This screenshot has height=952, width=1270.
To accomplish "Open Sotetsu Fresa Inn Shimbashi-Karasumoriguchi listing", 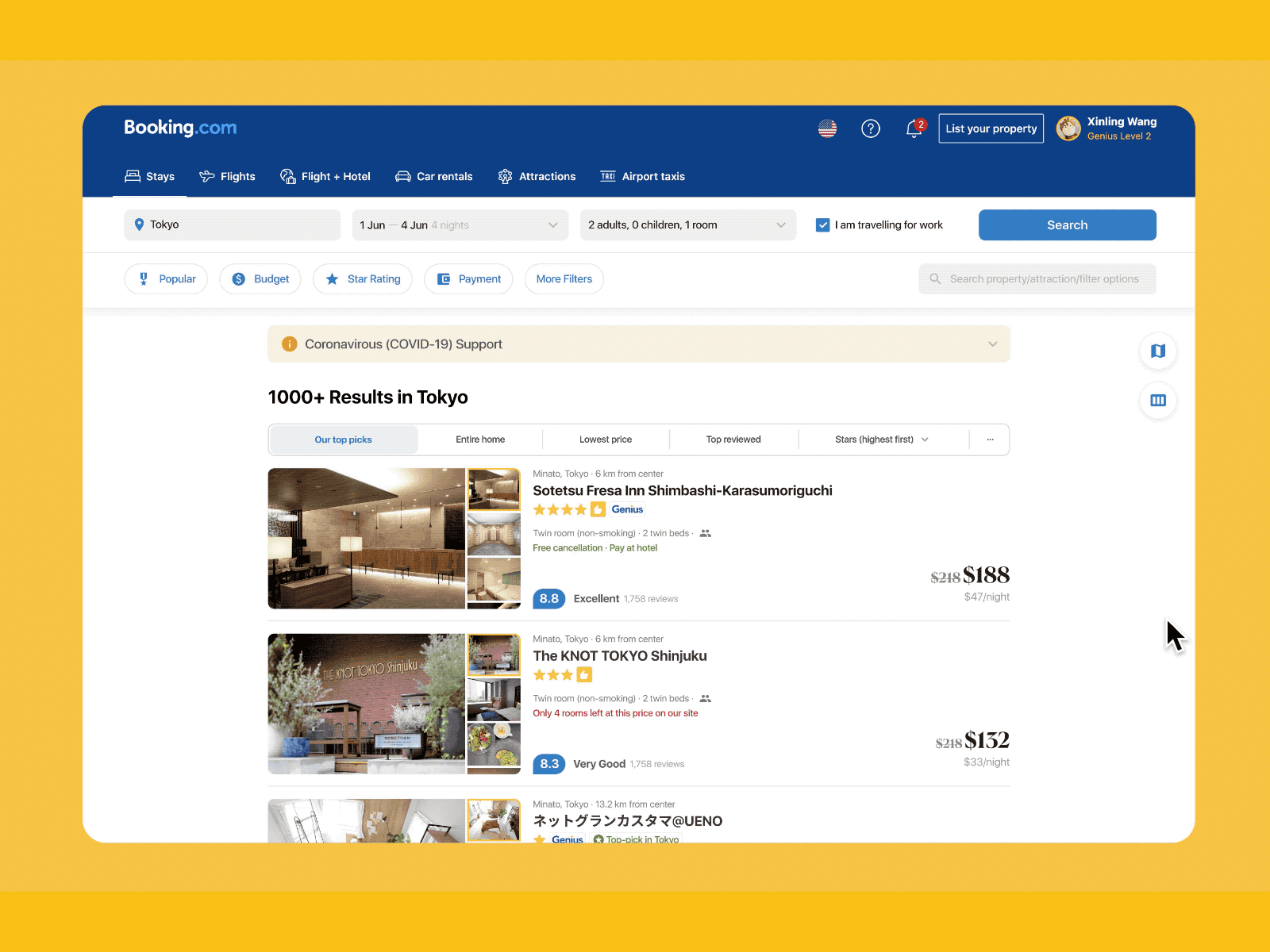I will pos(683,491).
